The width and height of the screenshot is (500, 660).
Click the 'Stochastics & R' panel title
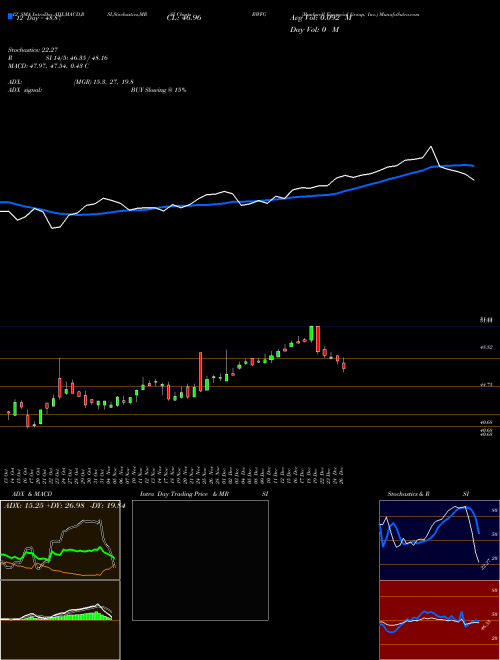[408, 494]
